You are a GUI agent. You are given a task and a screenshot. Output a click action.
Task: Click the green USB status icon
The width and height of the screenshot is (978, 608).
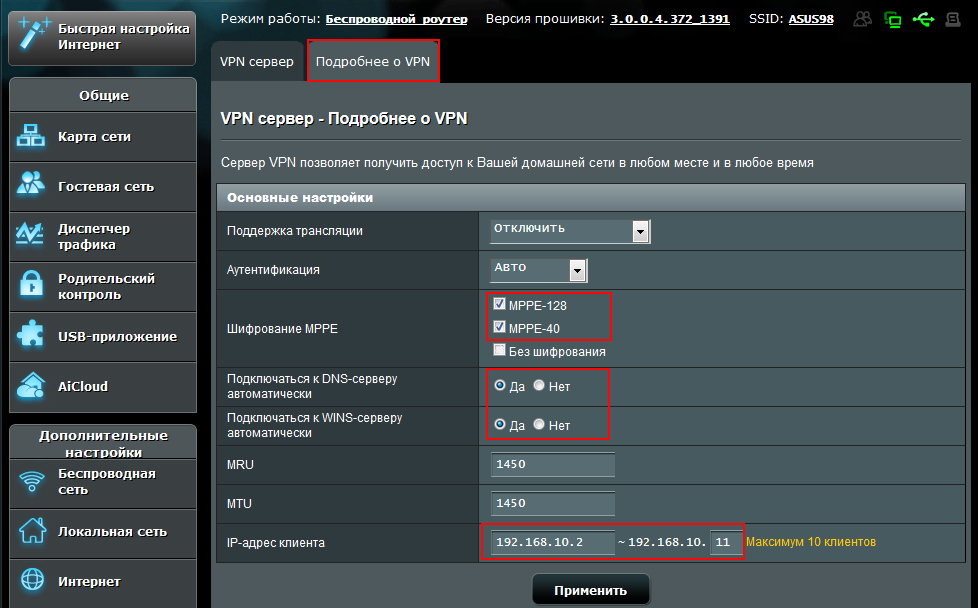(x=924, y=19)
